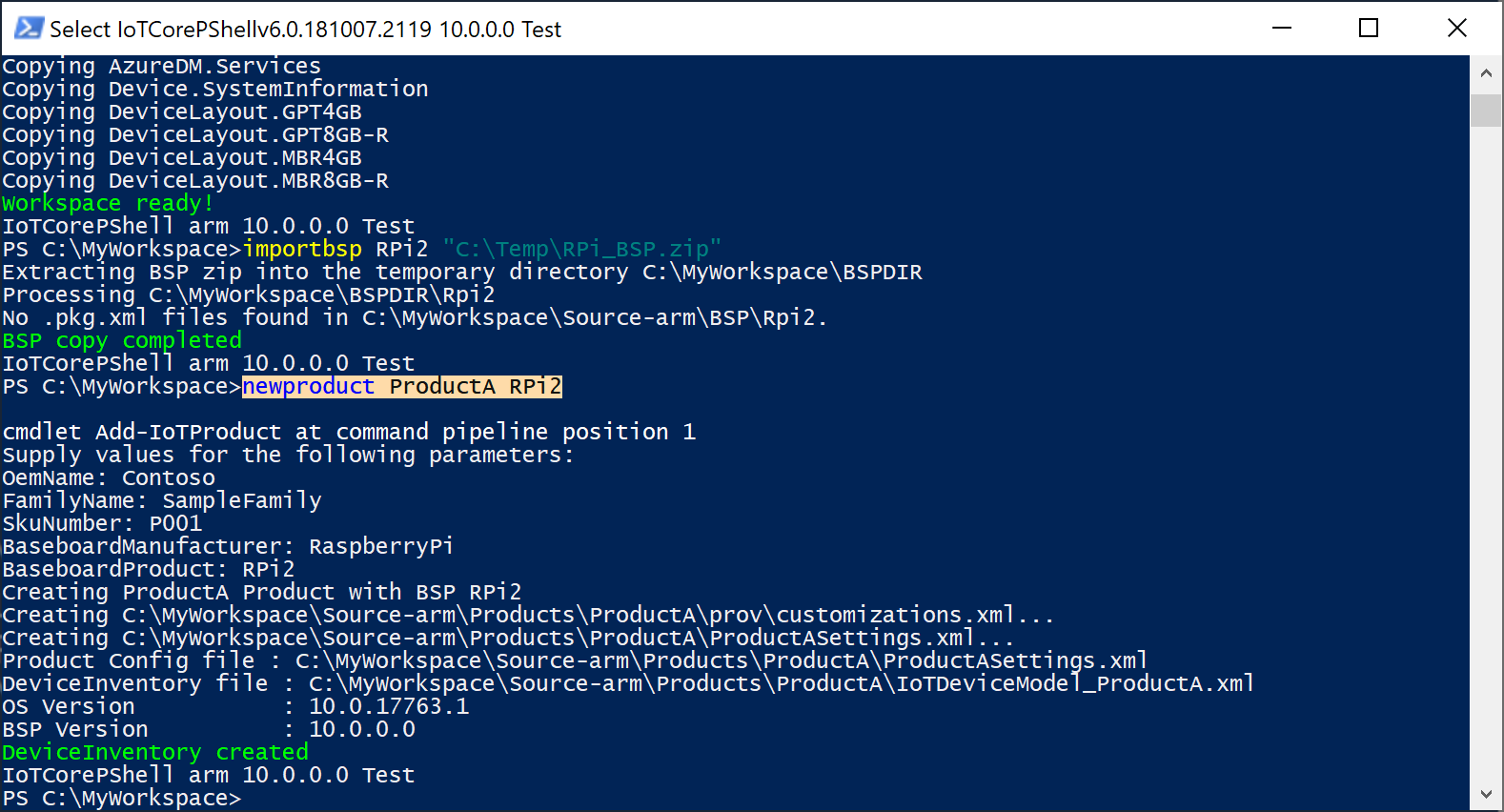Click the highlighted 'newproduct' command
The height and width of the screenshot is (812, 1504).
pyautogui.click(x=309, y=386)
